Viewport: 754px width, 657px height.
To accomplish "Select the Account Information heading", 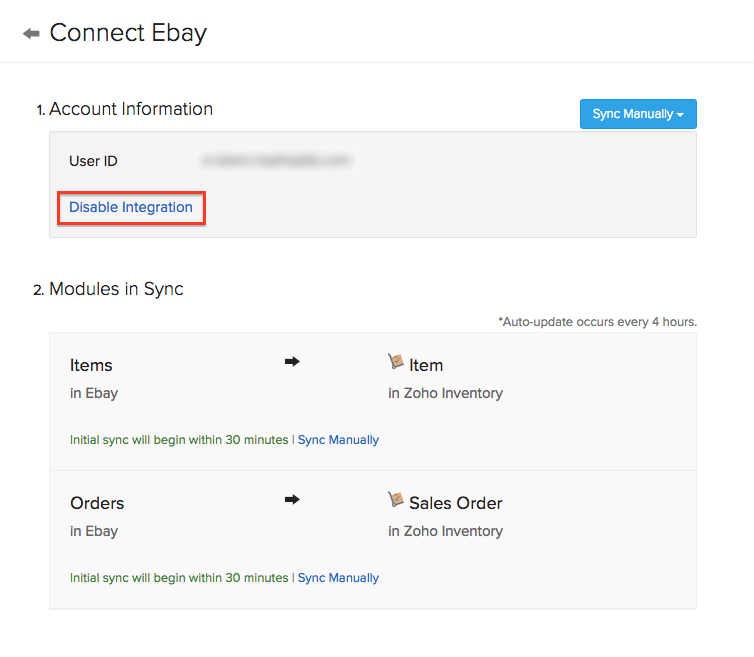I will click(131, 109).
